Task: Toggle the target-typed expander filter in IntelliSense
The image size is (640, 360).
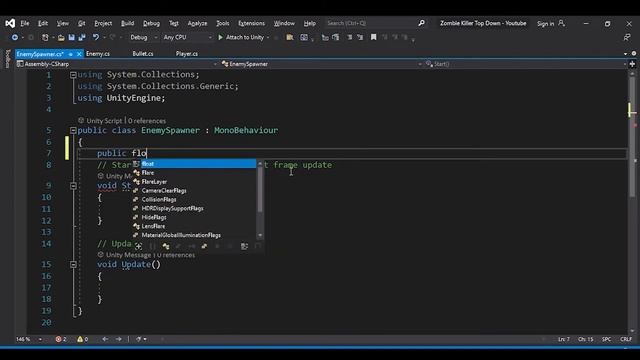Action: tap(138, 246)
